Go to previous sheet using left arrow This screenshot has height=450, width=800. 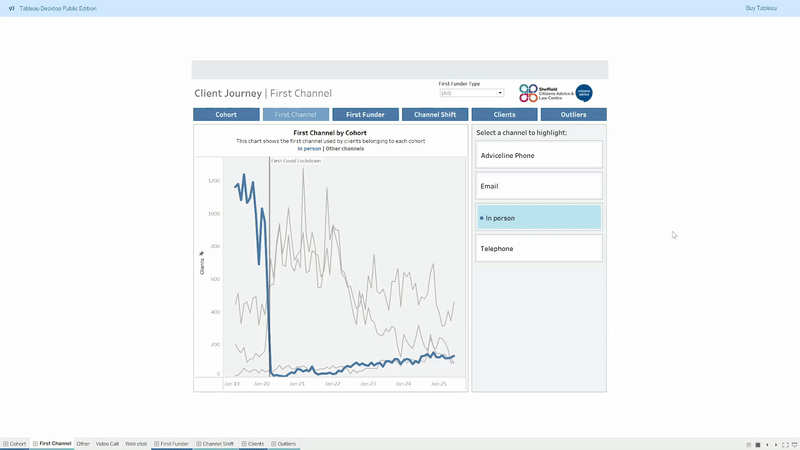[x=767, y=444]
